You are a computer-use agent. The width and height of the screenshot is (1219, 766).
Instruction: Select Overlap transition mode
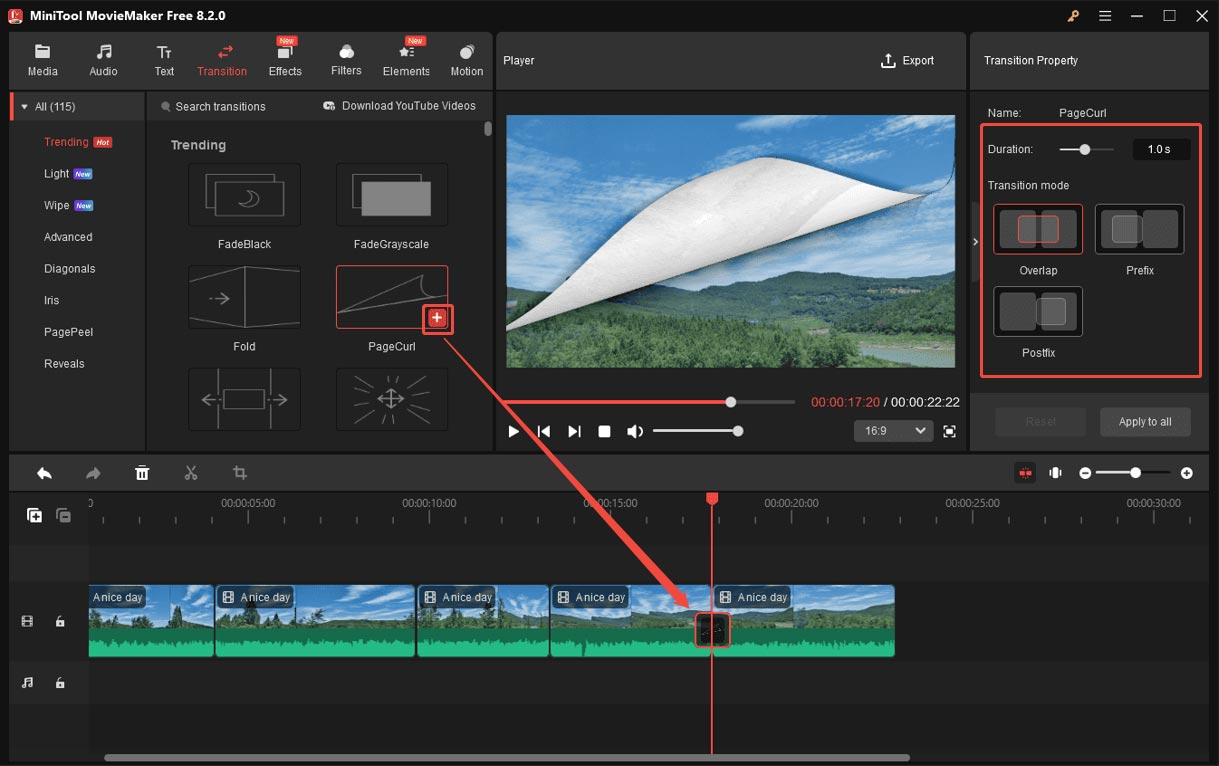pos(1038,230)
